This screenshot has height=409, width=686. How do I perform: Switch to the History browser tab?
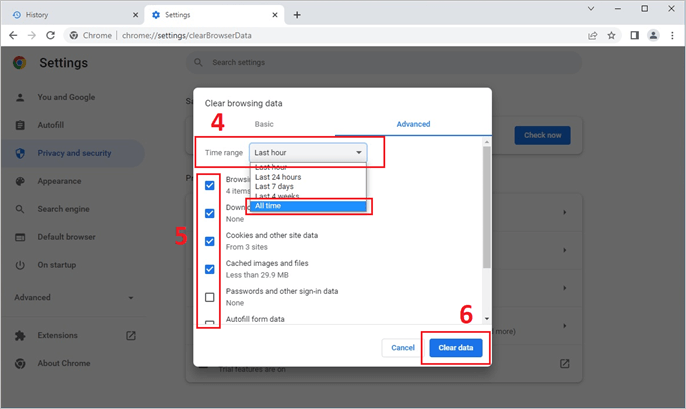tap(70, 15)
